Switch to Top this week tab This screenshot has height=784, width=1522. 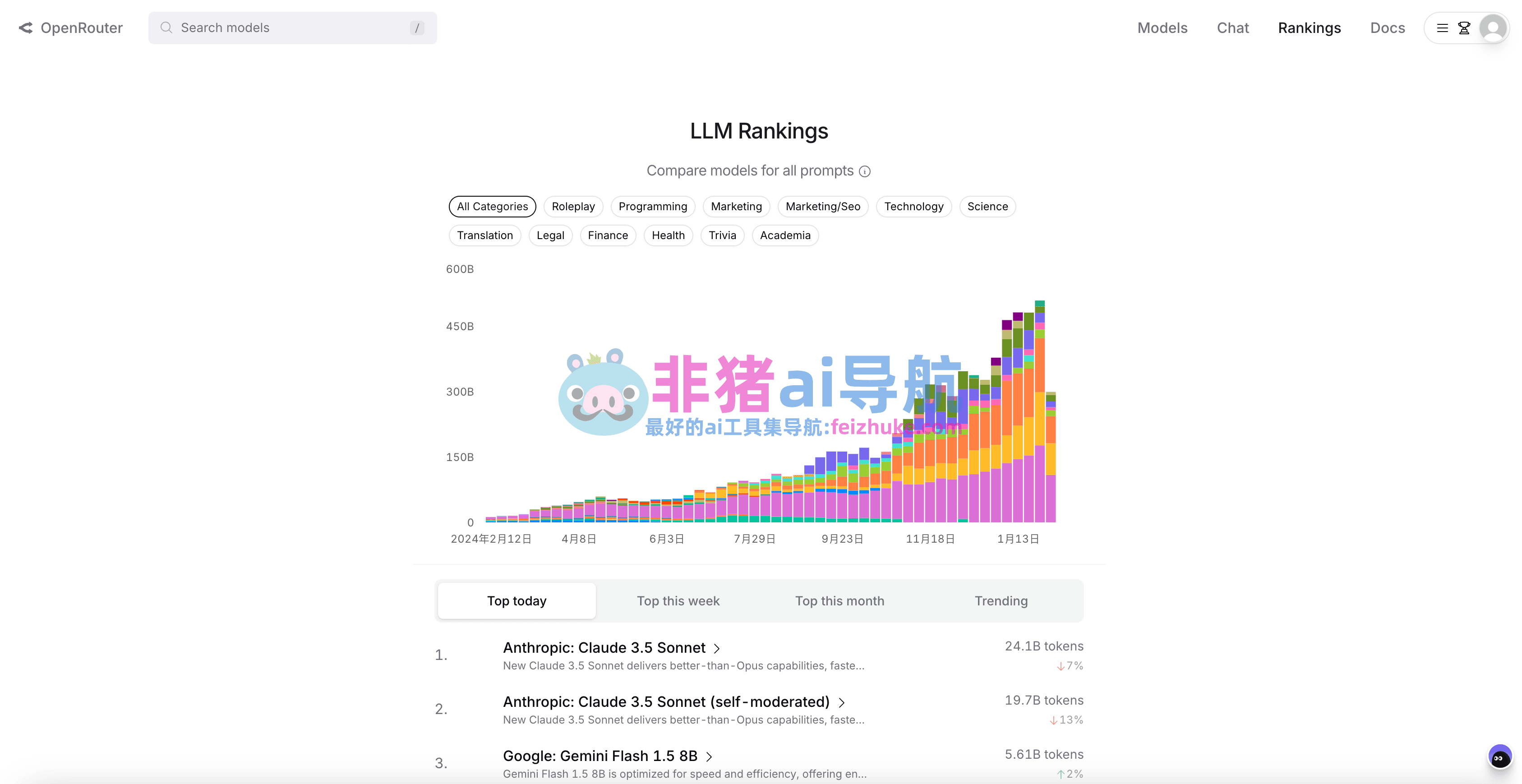tap(678, 601)
